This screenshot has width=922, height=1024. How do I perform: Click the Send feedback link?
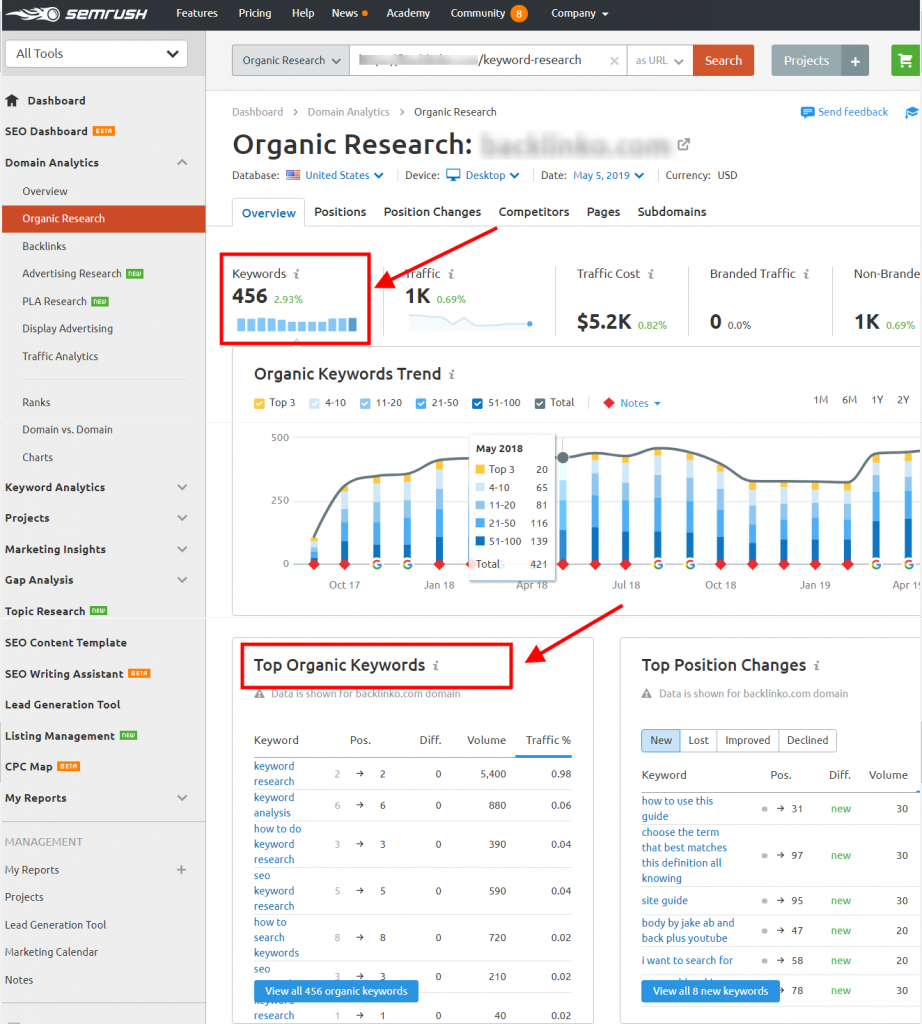(853, 112)
